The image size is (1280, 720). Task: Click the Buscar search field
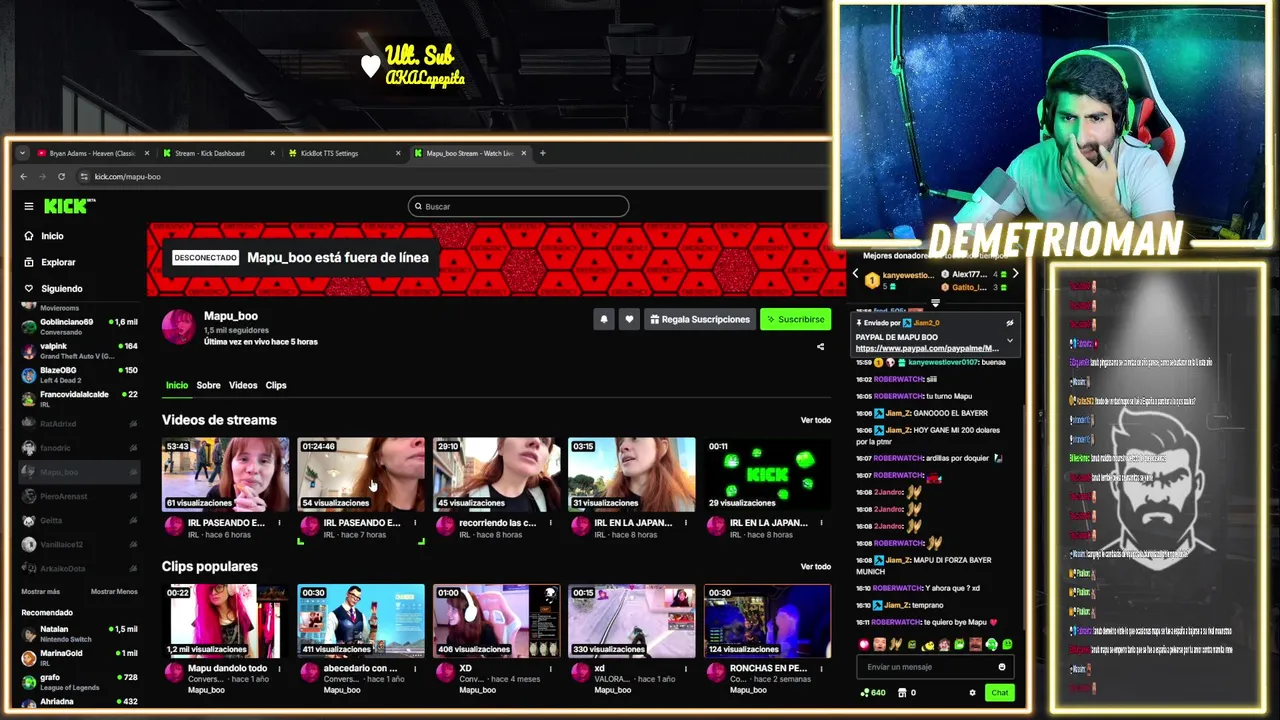pyautogui.click(x=518, y=206)
